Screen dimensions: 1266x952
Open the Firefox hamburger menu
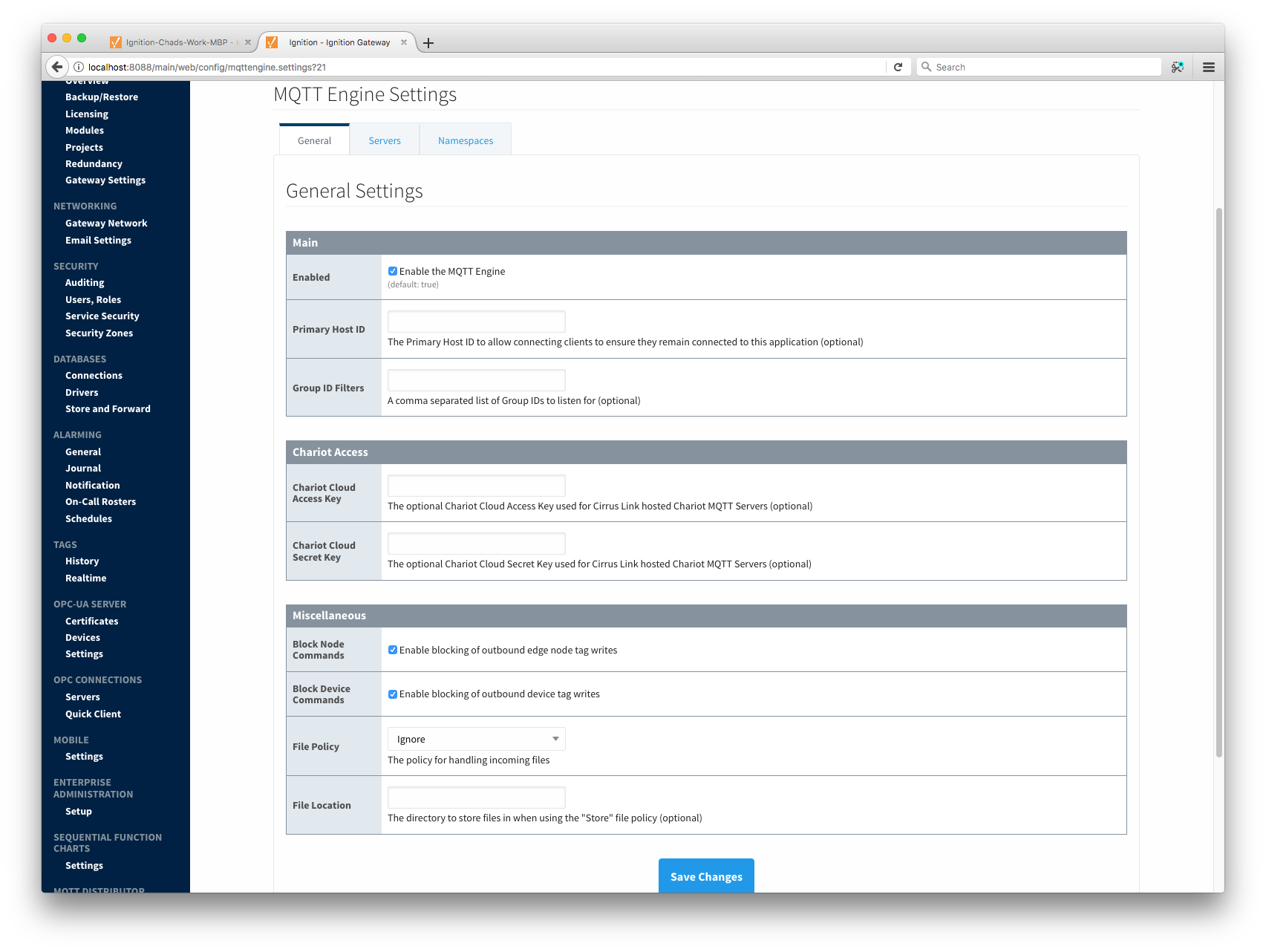[x=1209, y=67]
